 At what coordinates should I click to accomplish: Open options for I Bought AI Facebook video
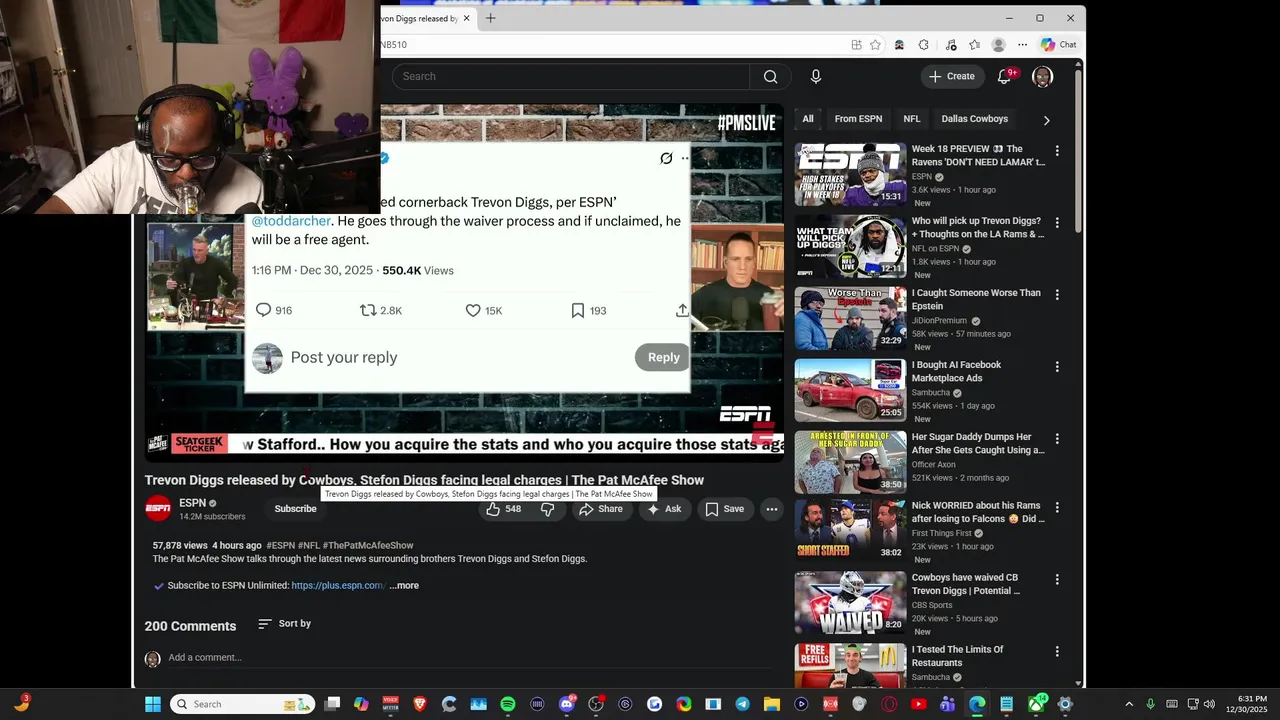pyautogui.click(x=1057, y=367)
